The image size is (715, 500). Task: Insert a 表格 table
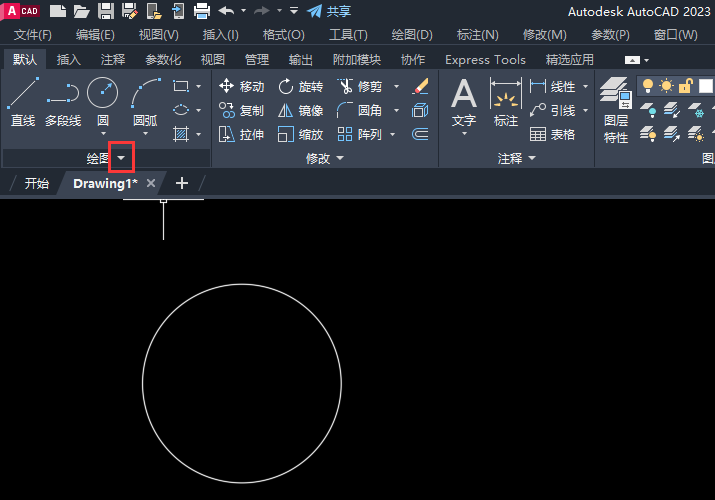[x=553, y=134]
